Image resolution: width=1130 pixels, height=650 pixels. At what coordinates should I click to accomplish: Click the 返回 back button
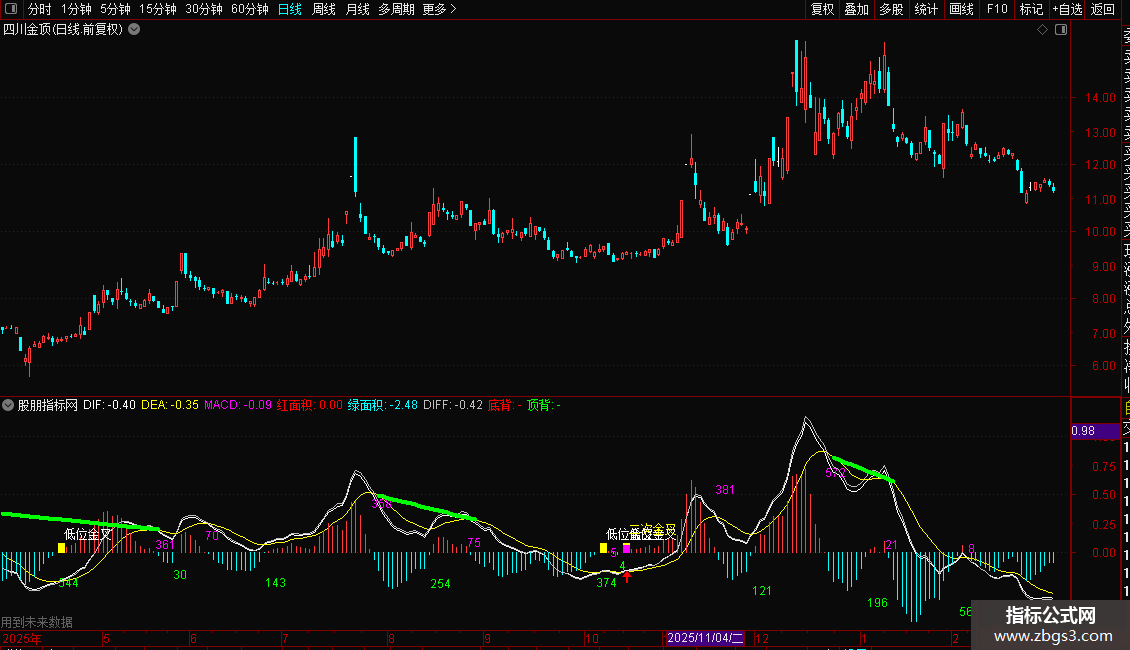[1103, 9]
